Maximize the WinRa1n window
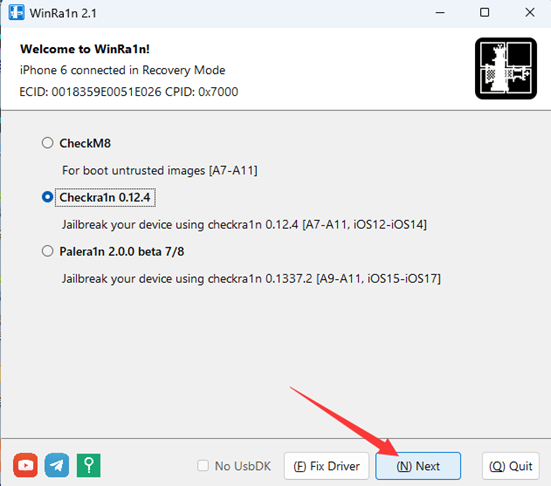The width and height of the screenshot is (551, 486). point(485,13)
